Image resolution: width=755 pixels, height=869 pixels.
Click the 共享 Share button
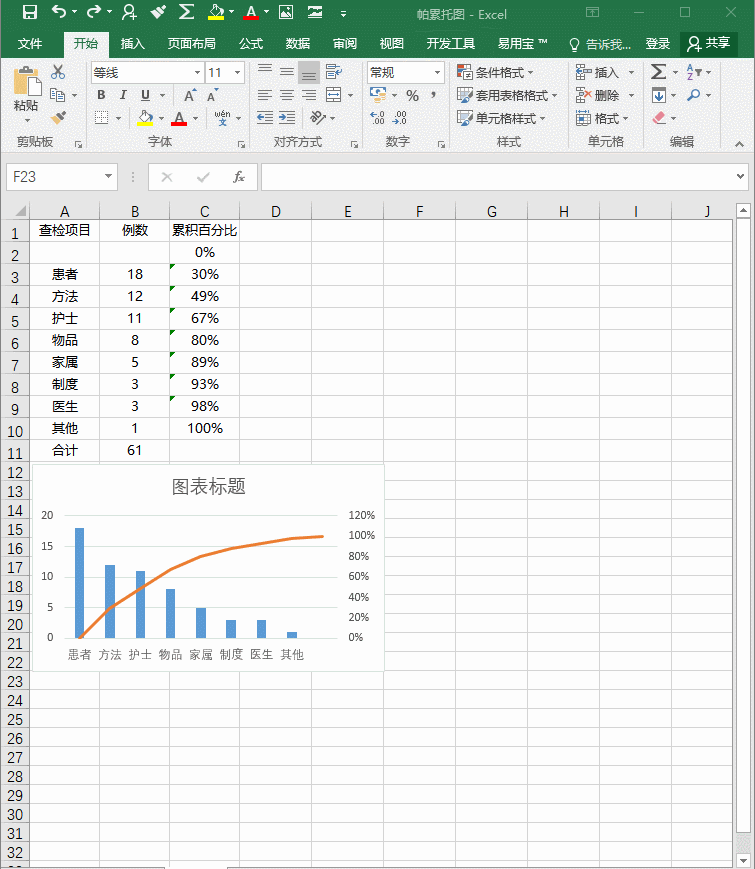click(709, 43)
